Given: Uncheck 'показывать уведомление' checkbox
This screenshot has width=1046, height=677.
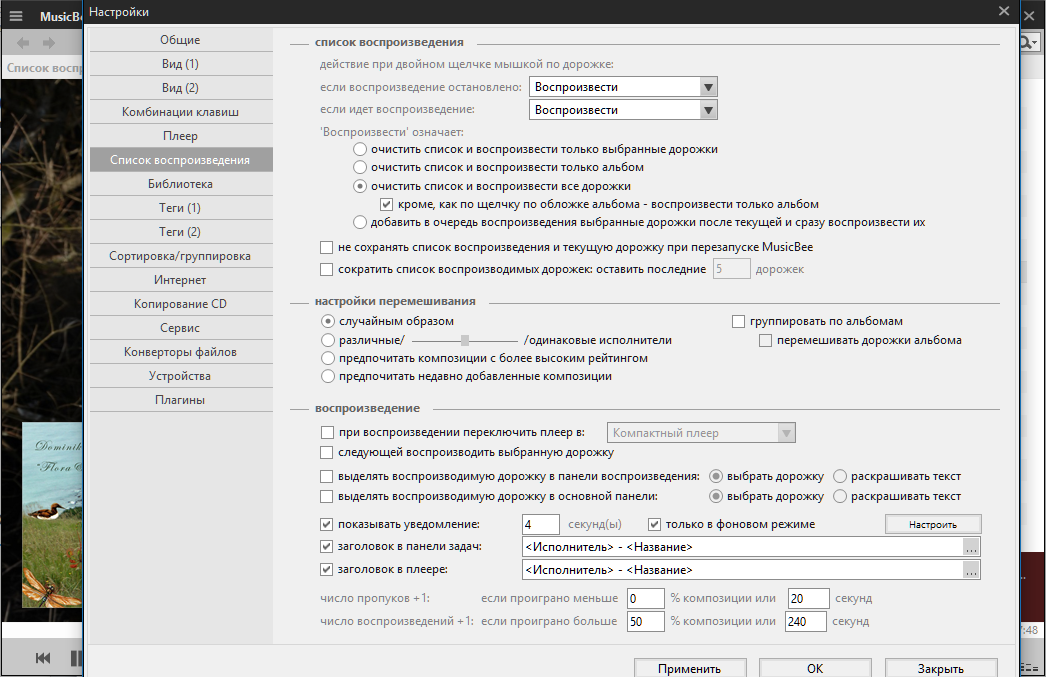Looking at the screenshot, I should (327, 524).
